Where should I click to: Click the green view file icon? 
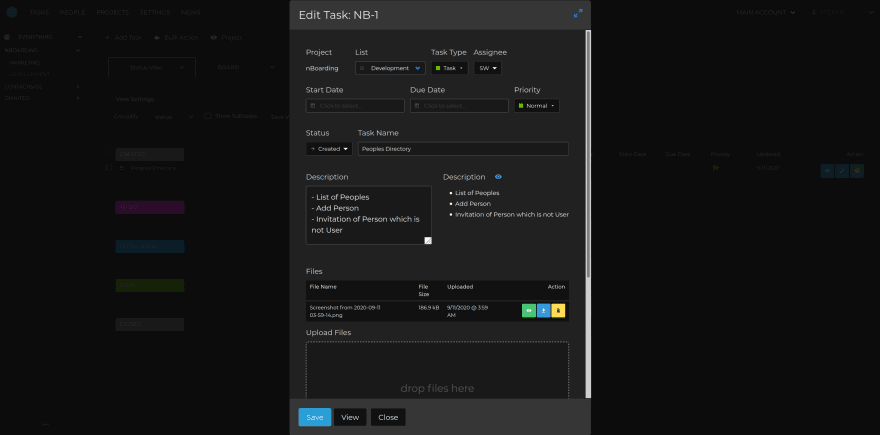[528, 310]
